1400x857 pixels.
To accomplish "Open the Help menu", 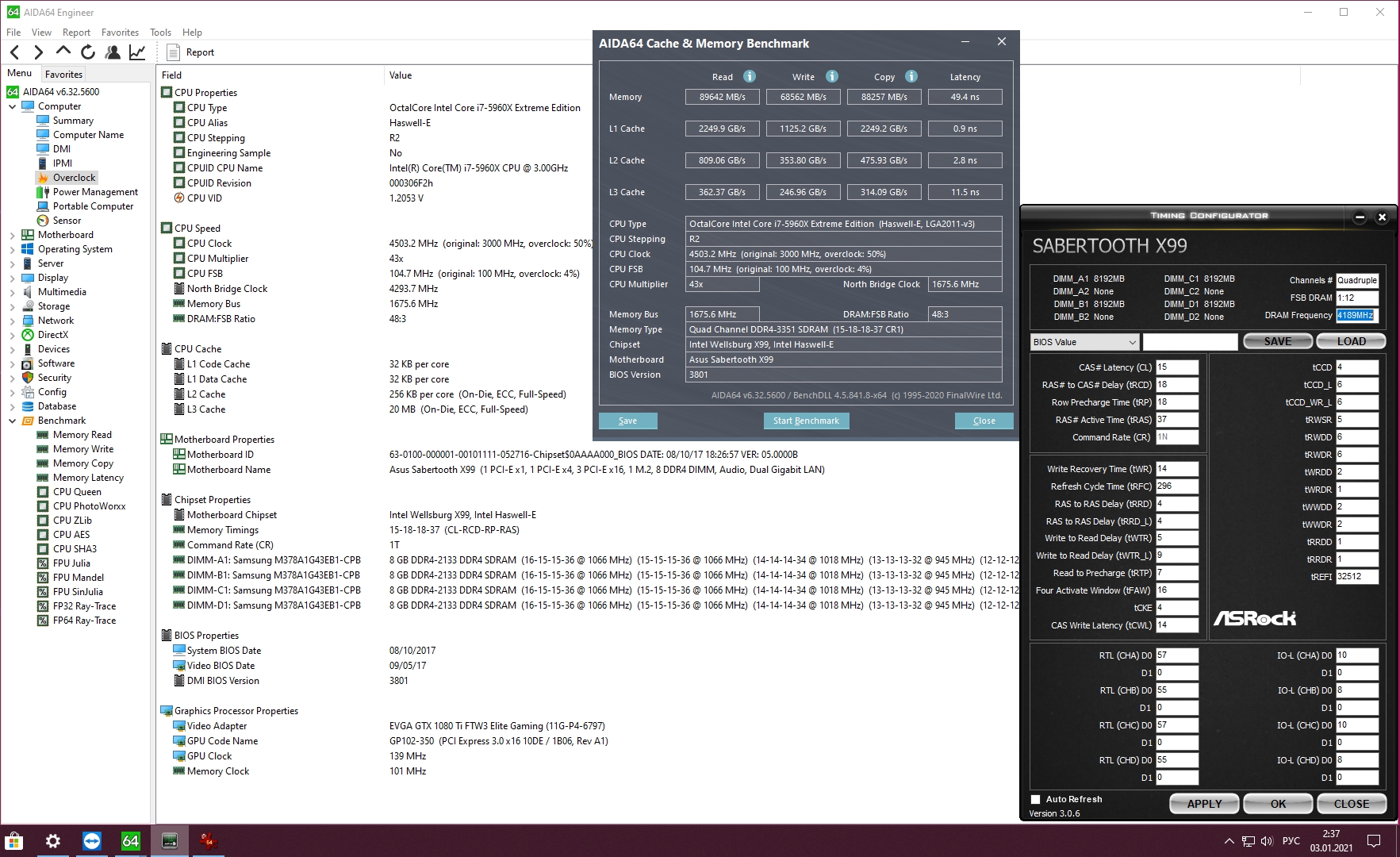I will pyautogui.click(x=192, y=33).
